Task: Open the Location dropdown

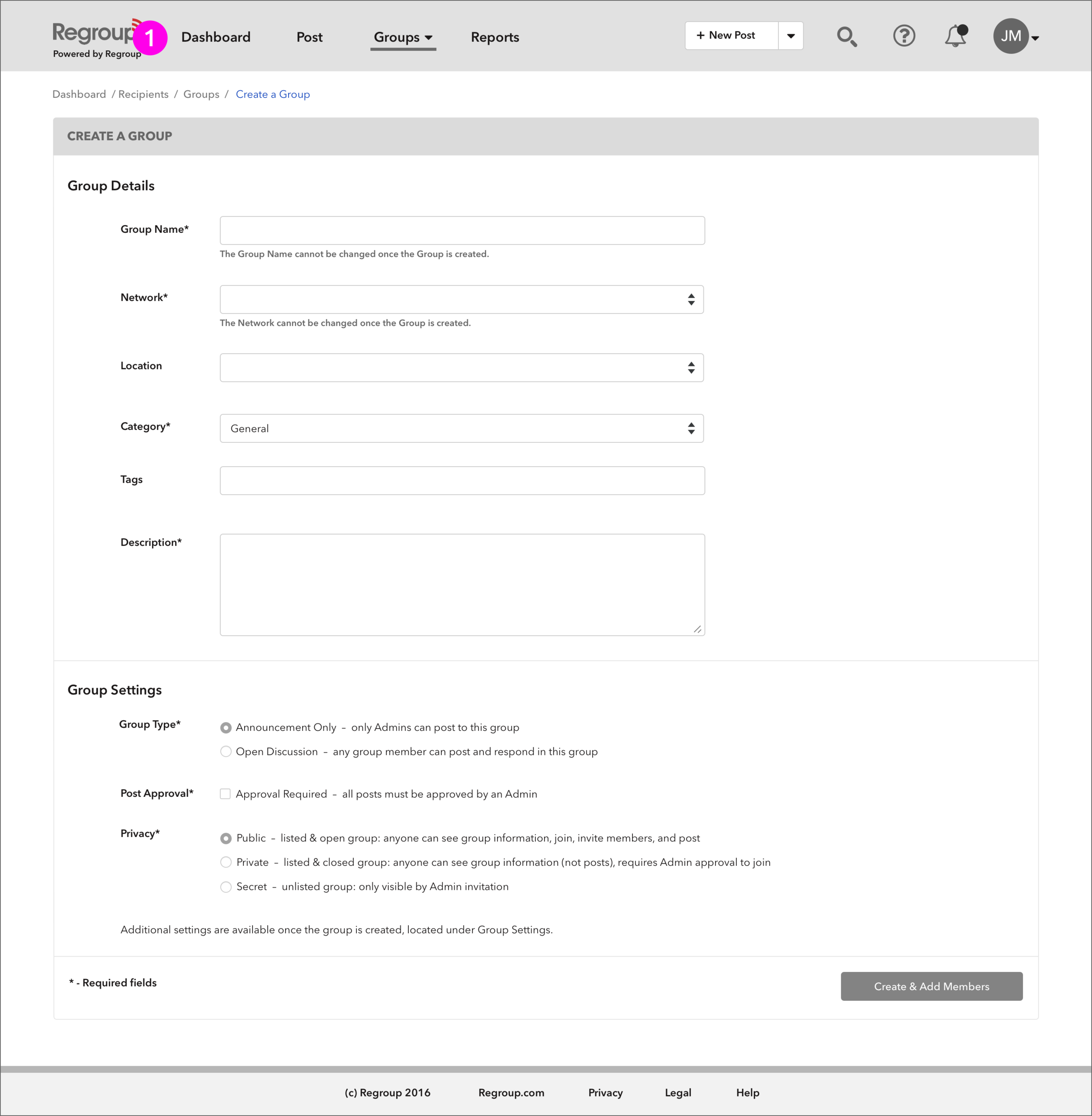Action: pos(462,367)
